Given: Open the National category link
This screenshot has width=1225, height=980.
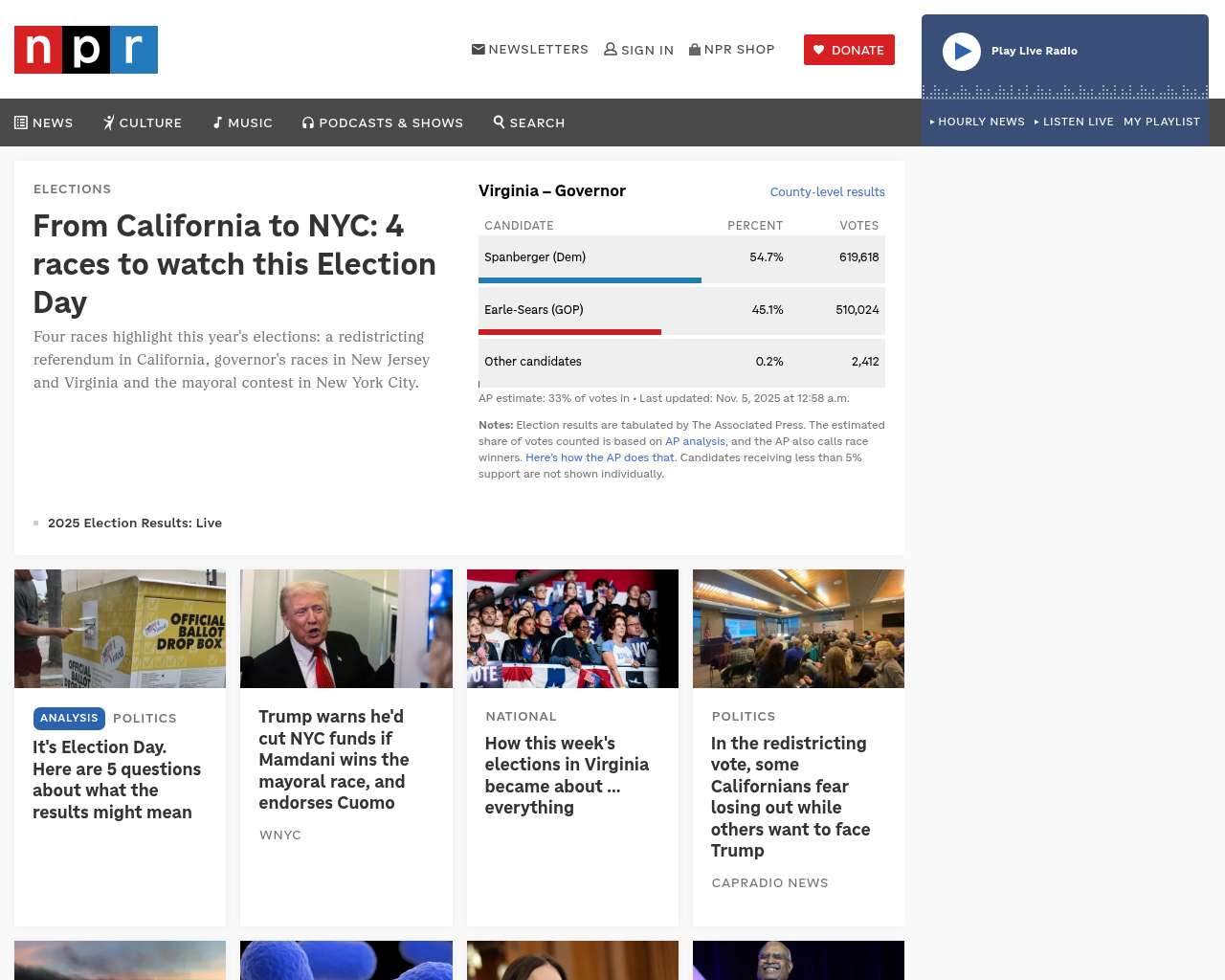Looking at the screenshot, I should (x=521, y=716).
